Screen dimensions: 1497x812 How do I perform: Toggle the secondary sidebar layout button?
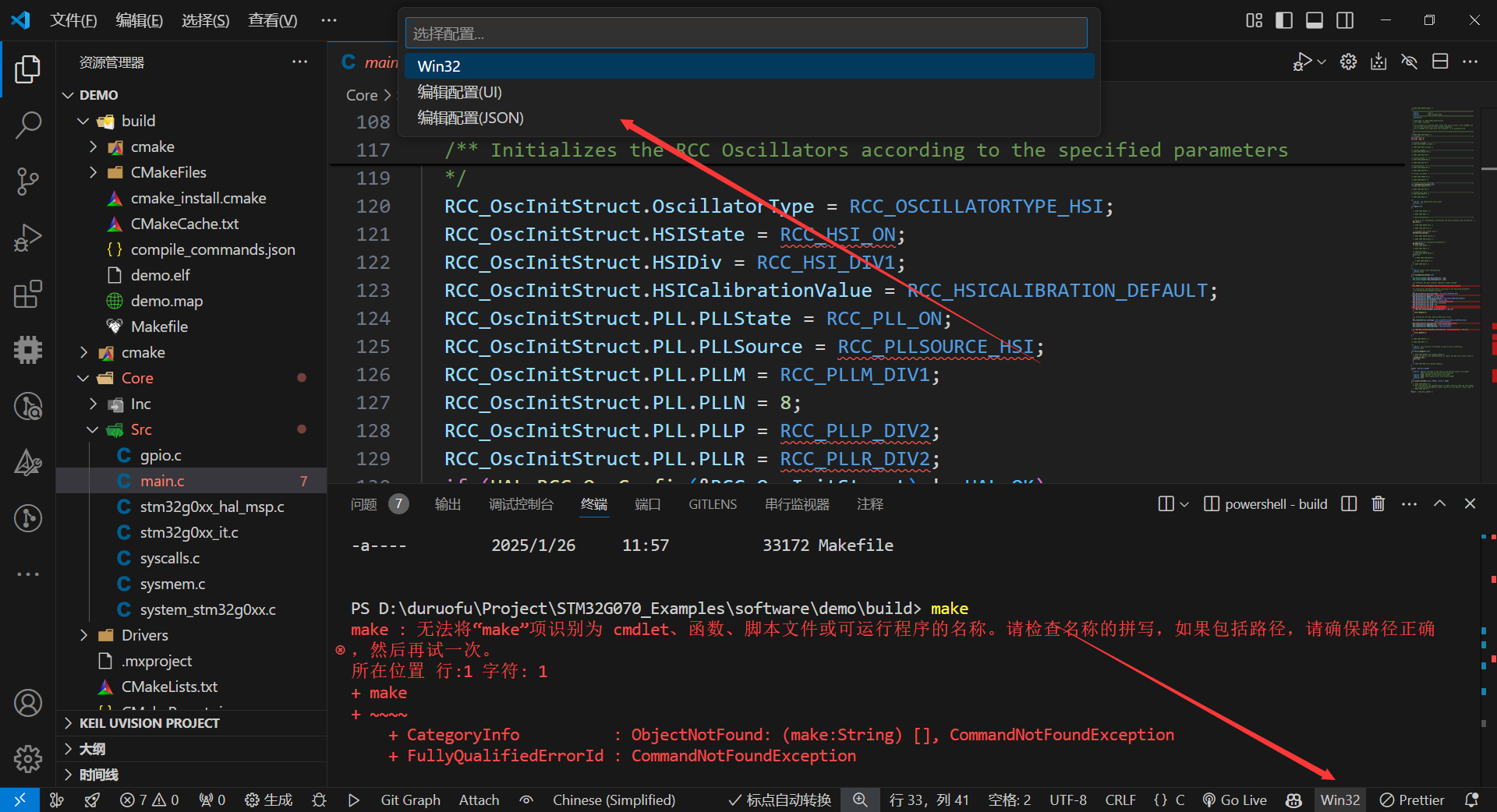[1345, 20]
